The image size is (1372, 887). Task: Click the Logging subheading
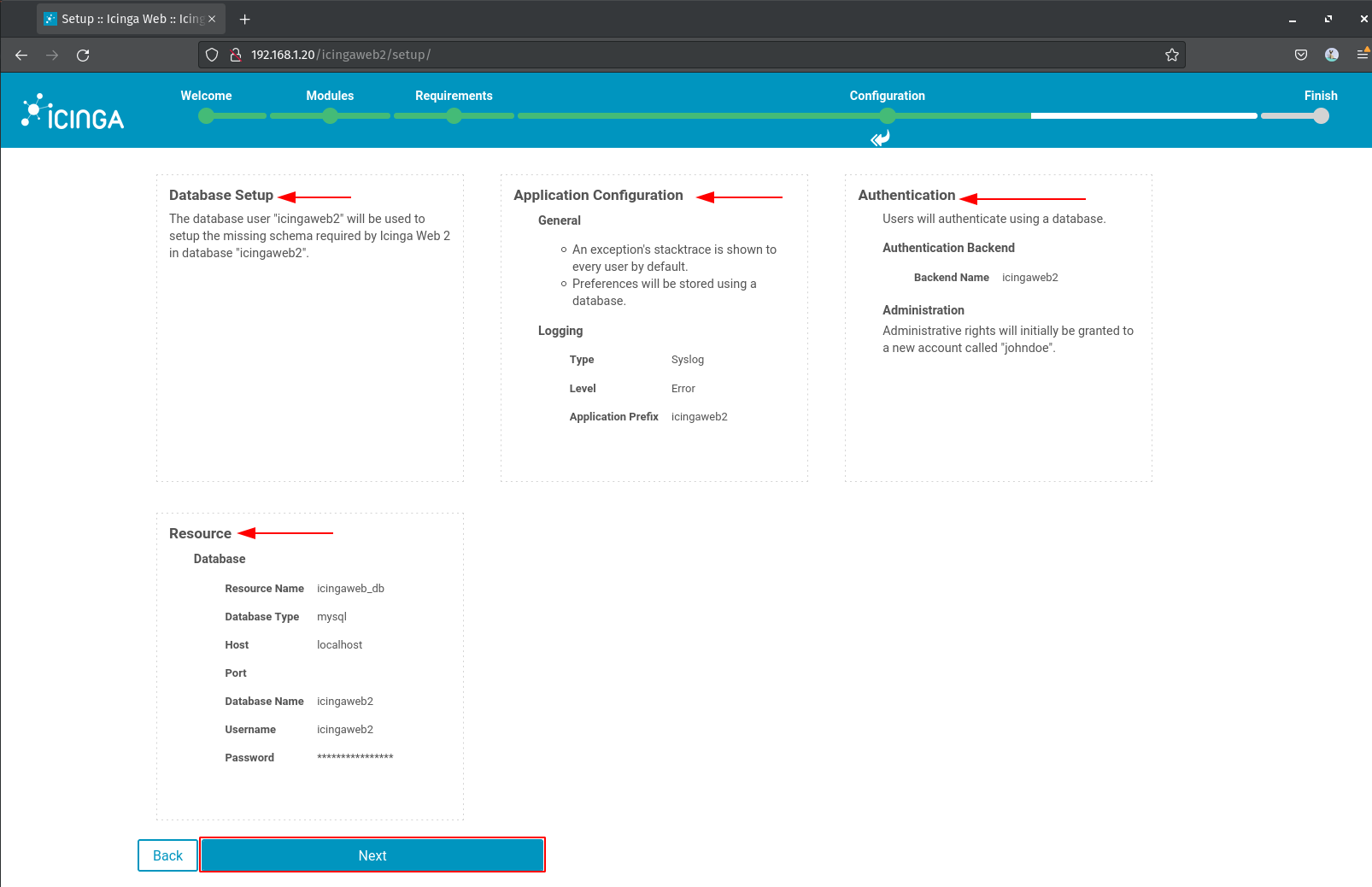(560, 331)
